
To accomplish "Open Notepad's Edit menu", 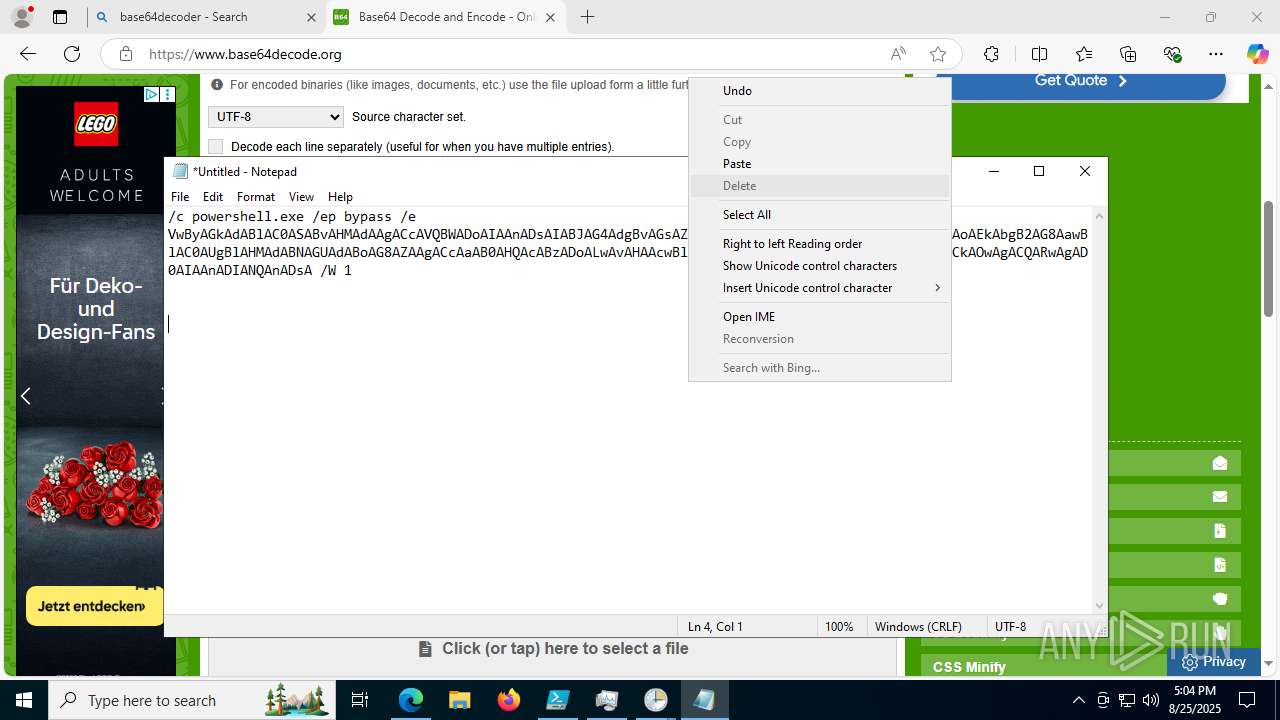I will pos(213,197).
